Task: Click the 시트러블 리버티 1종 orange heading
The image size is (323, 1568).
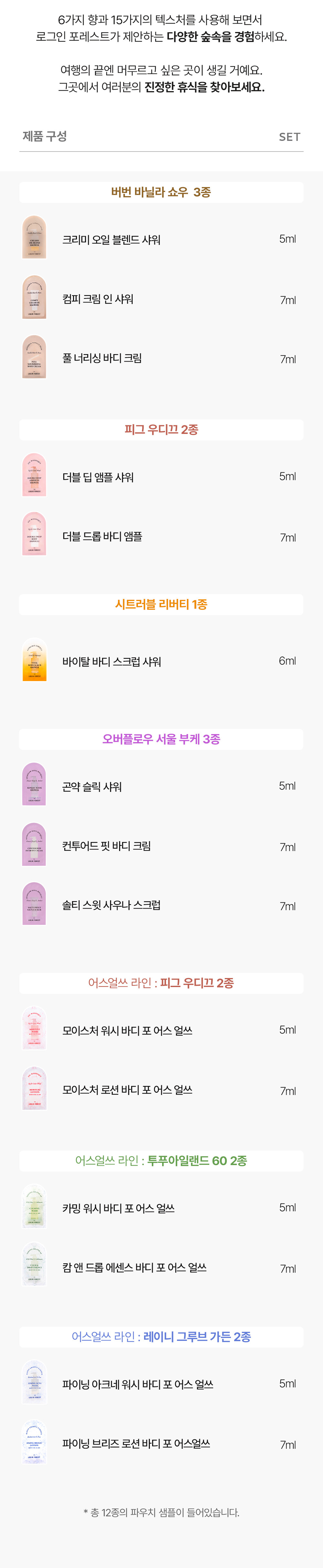Action: click(161, 605)
